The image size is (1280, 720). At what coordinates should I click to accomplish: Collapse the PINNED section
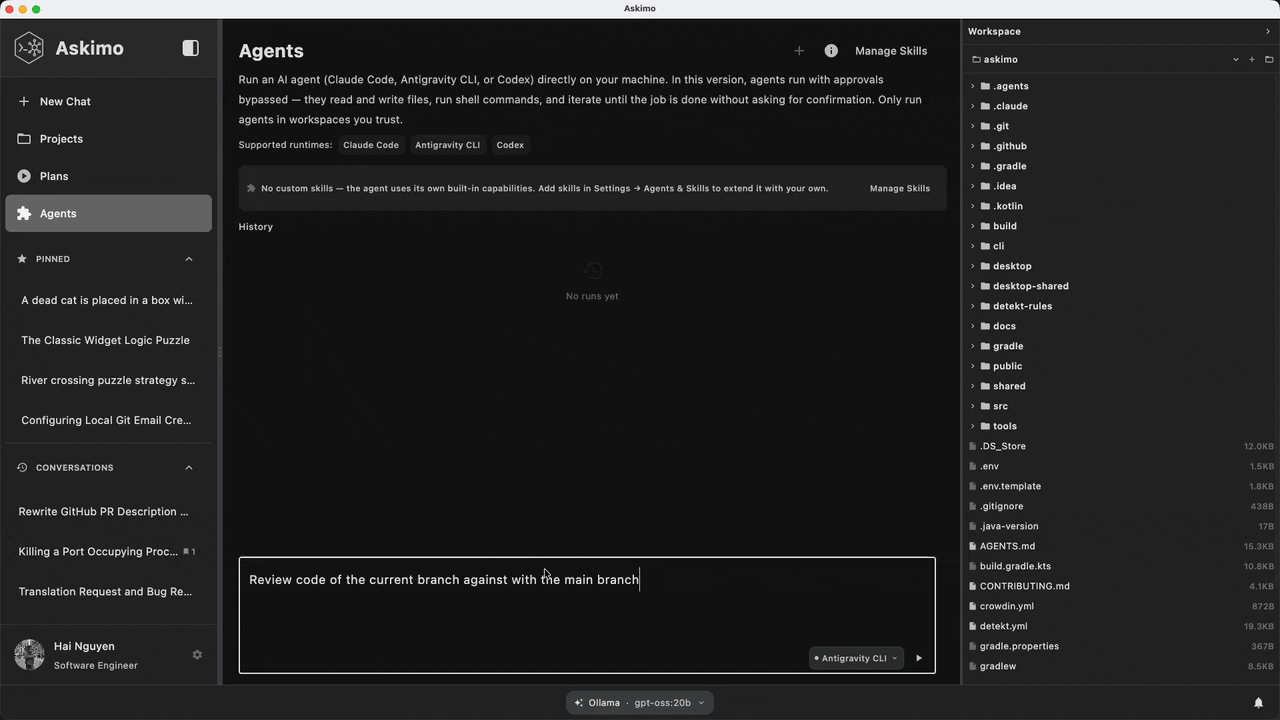(189, 259)
